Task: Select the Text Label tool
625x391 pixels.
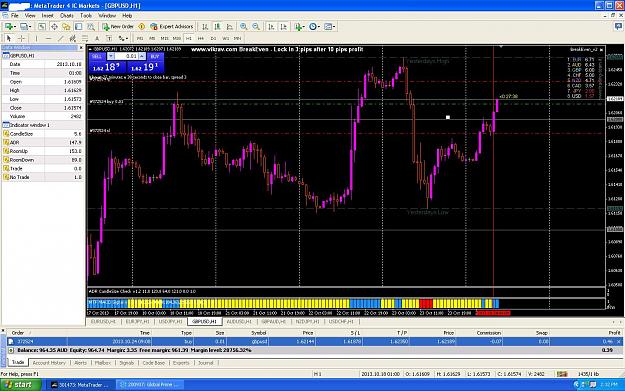Action: tap(109, 38)
